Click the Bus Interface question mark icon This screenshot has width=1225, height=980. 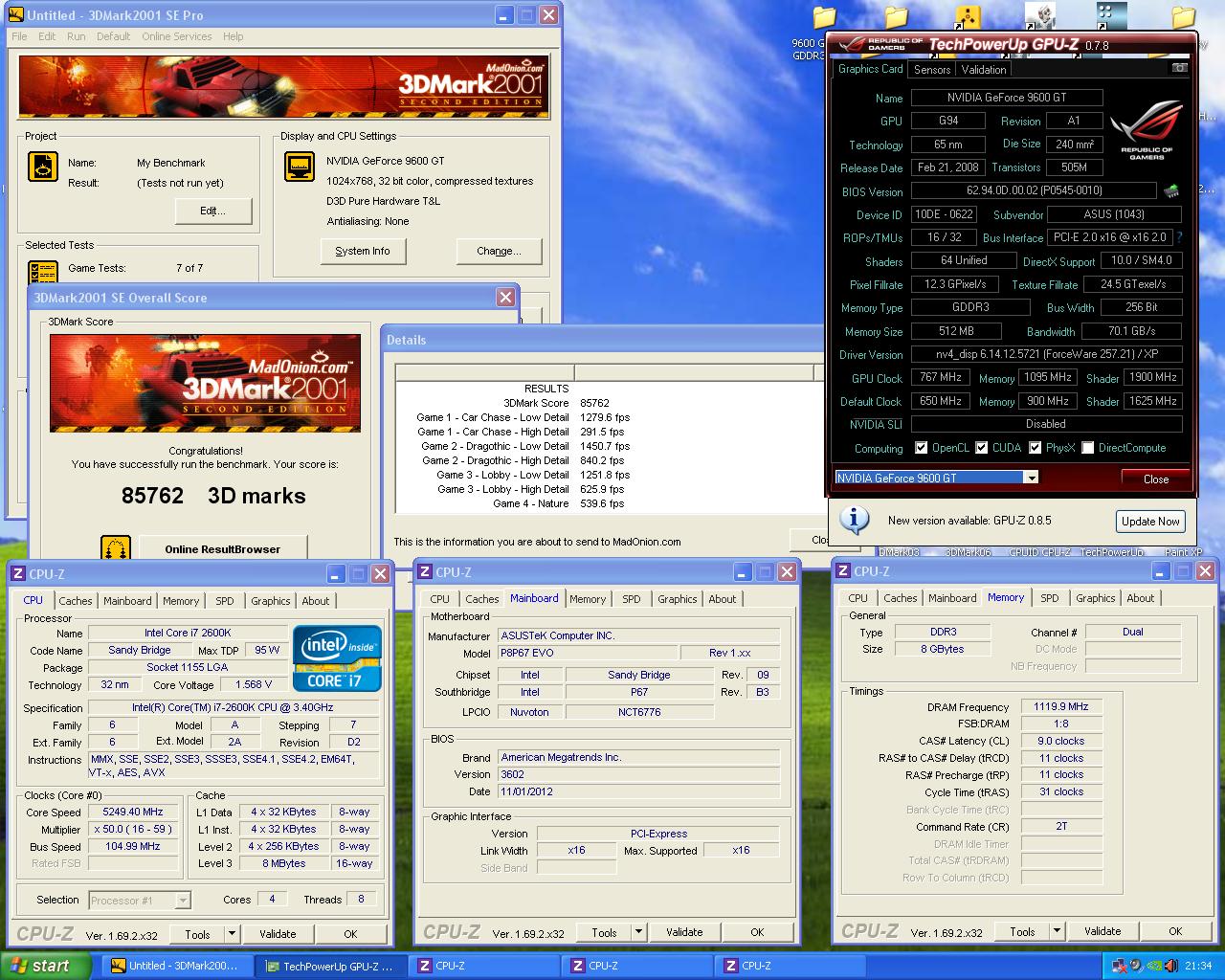(1178, 237)
